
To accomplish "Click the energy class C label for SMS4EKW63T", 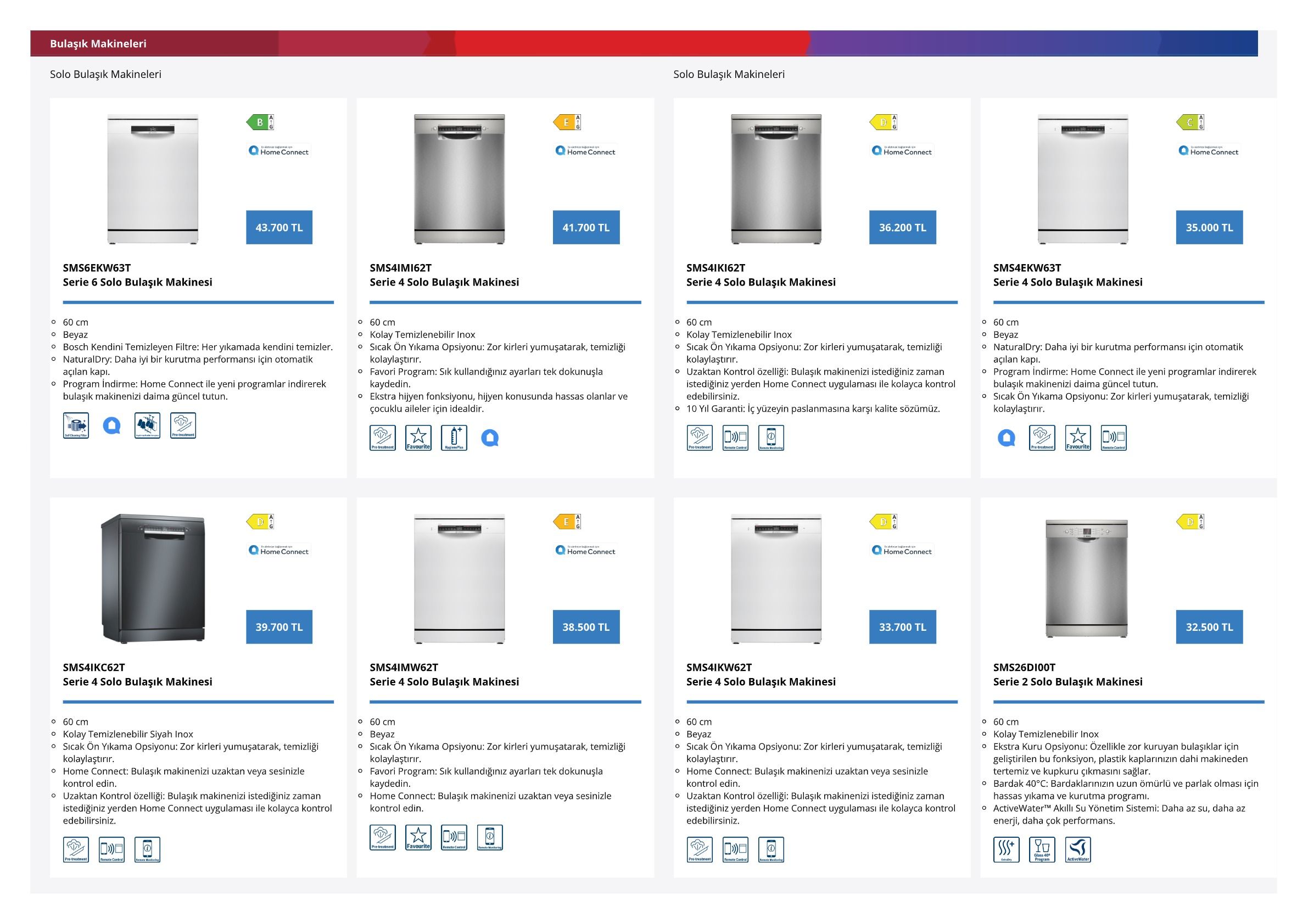I will [1190, 122].
